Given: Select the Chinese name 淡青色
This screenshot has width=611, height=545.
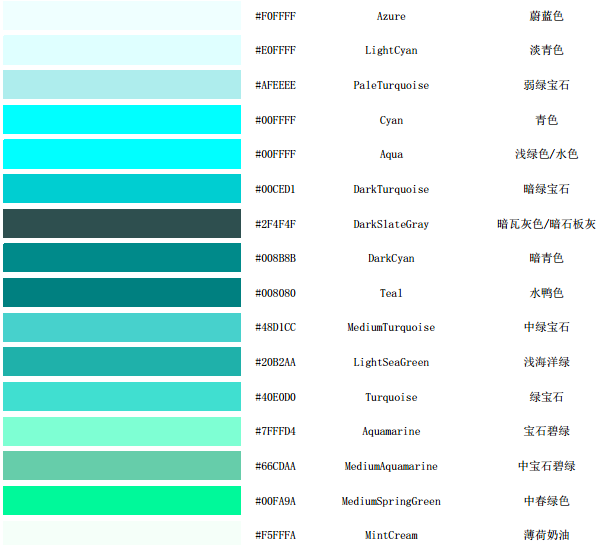Looking at the screenshot, I should pos(546,50).
